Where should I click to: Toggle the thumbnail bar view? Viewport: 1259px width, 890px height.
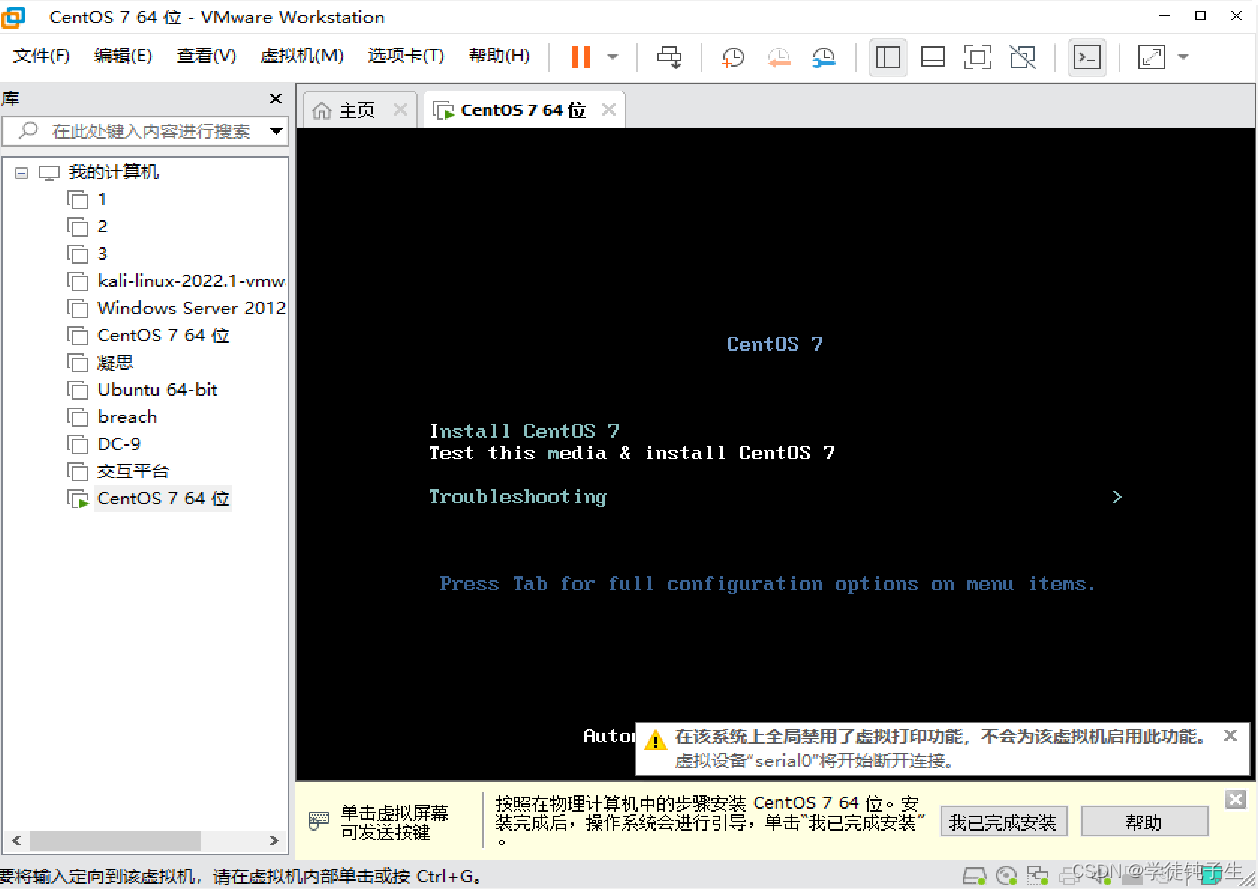[x=933, y=57]
